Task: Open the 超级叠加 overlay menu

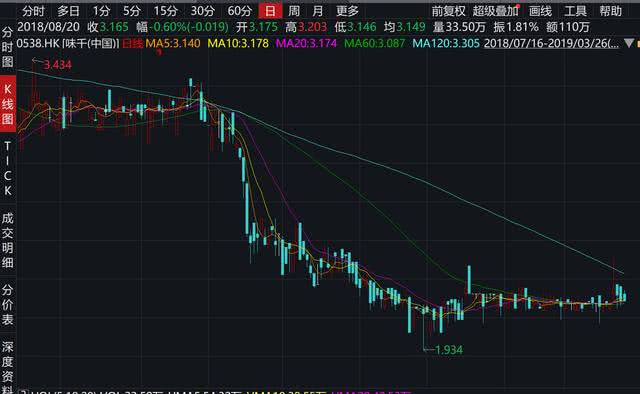Action: [495, 11]
